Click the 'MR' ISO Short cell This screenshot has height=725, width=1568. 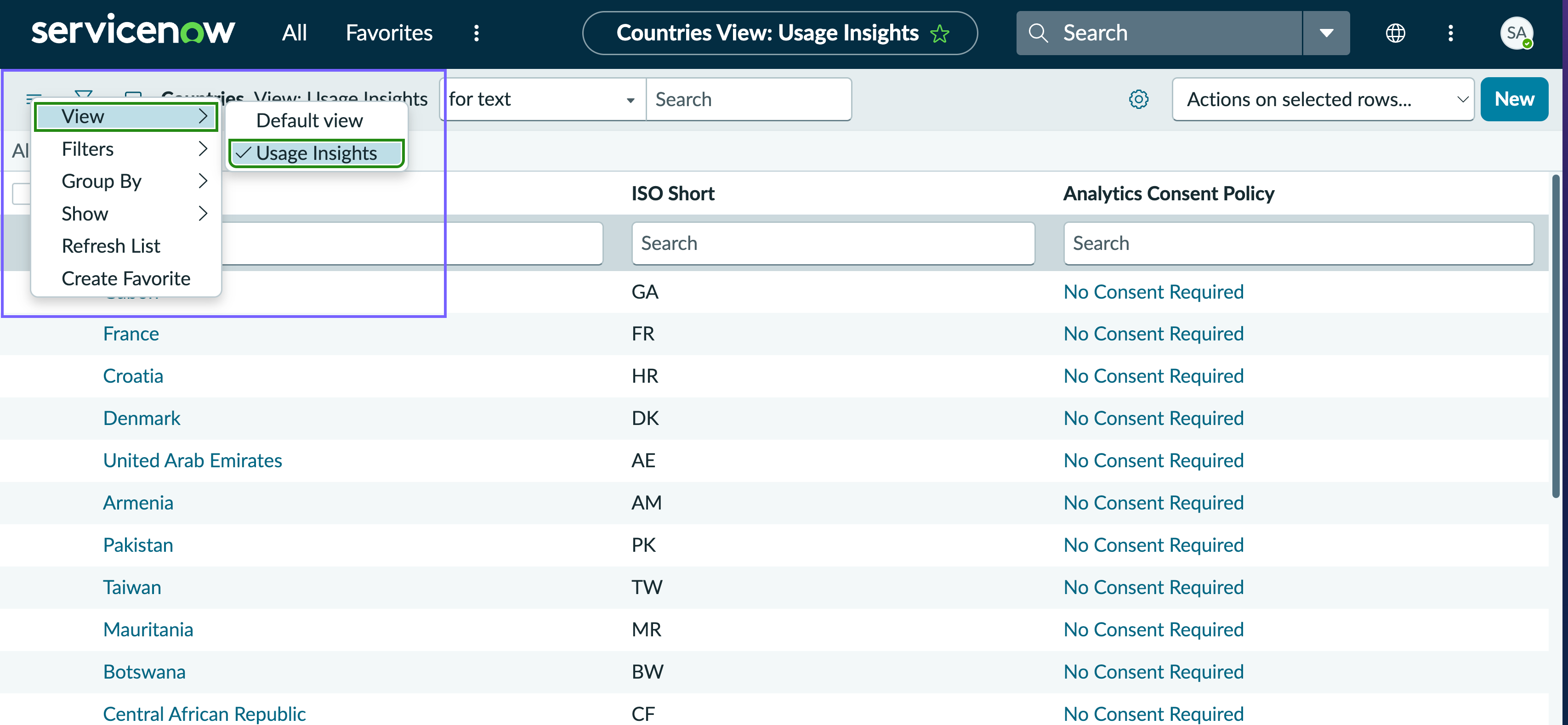(647, 629)
